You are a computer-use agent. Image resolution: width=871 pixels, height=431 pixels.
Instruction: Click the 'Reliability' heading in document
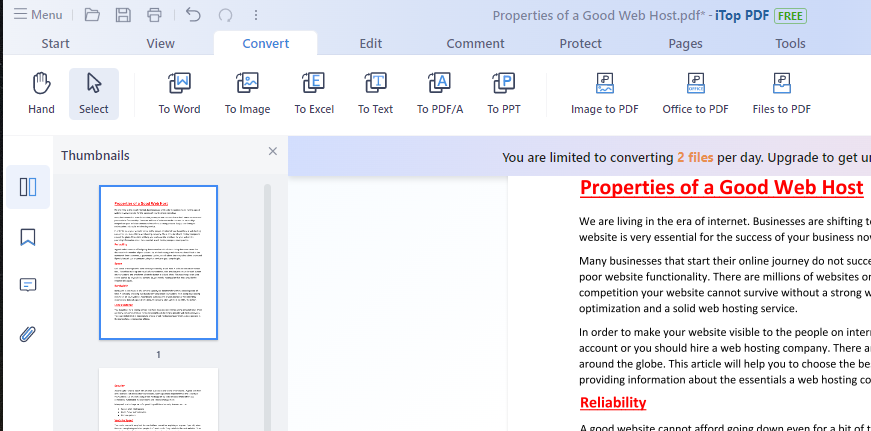(x=613, y=402)
